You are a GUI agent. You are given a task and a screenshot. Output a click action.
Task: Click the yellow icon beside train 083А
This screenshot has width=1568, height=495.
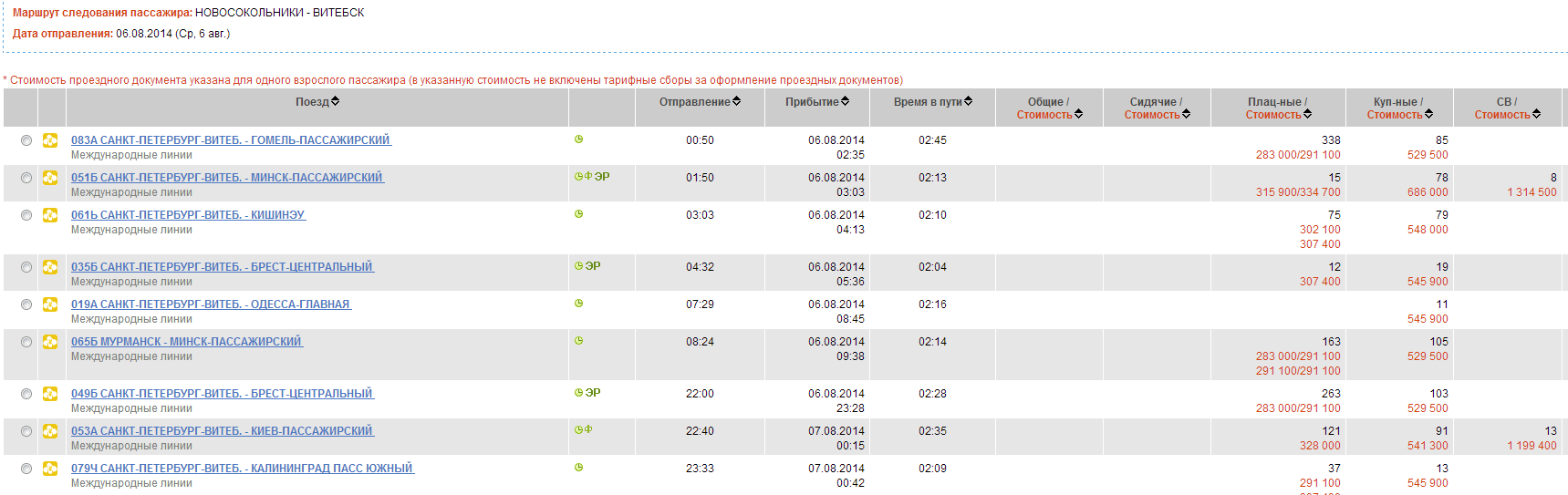coord(50,140)
